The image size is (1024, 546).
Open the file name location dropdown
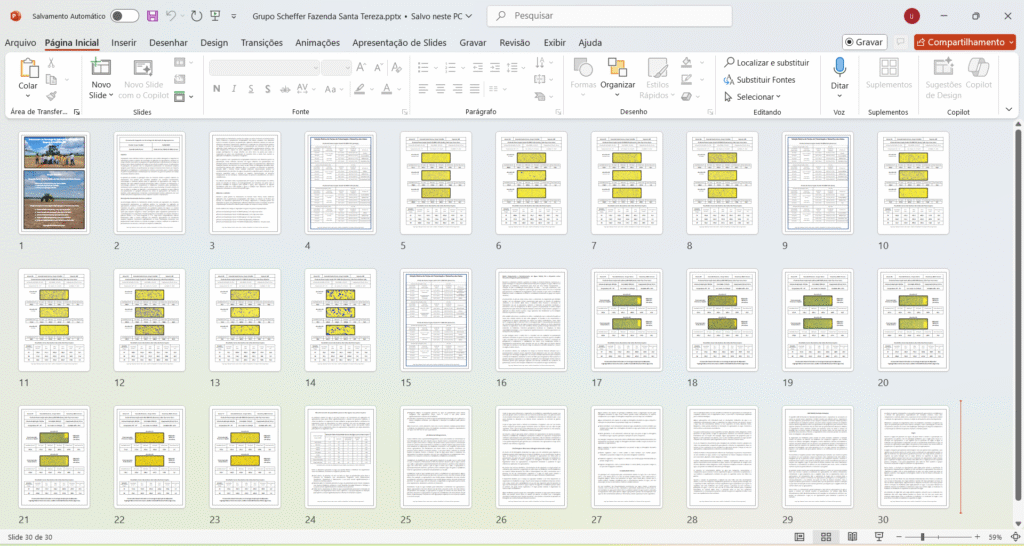click(x=468, y=16)
